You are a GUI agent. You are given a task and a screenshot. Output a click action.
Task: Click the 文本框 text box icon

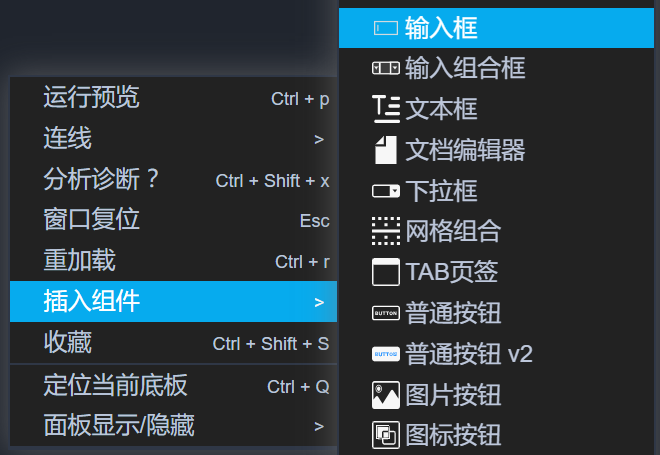click(385, 109)
